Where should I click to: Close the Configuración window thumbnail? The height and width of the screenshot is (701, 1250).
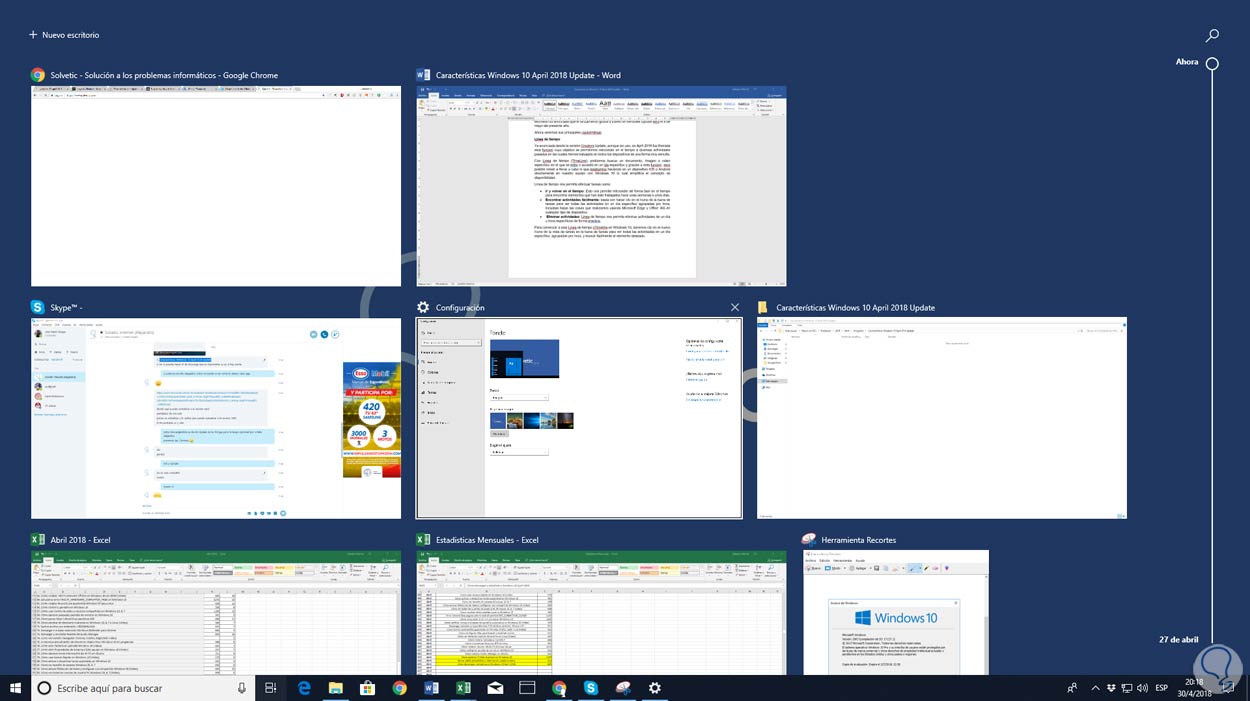pyautogui.click(x=735, y=307)
